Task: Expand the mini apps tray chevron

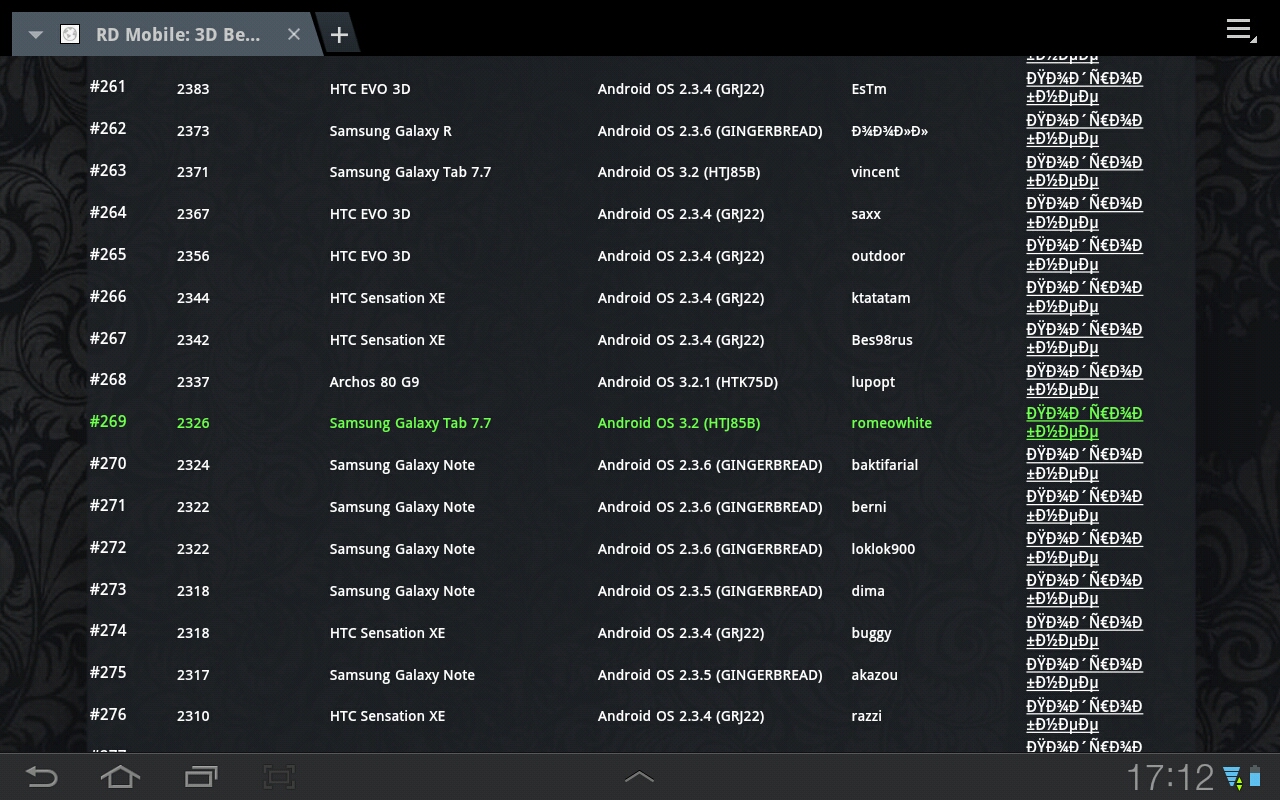Action: click(639, 777)
